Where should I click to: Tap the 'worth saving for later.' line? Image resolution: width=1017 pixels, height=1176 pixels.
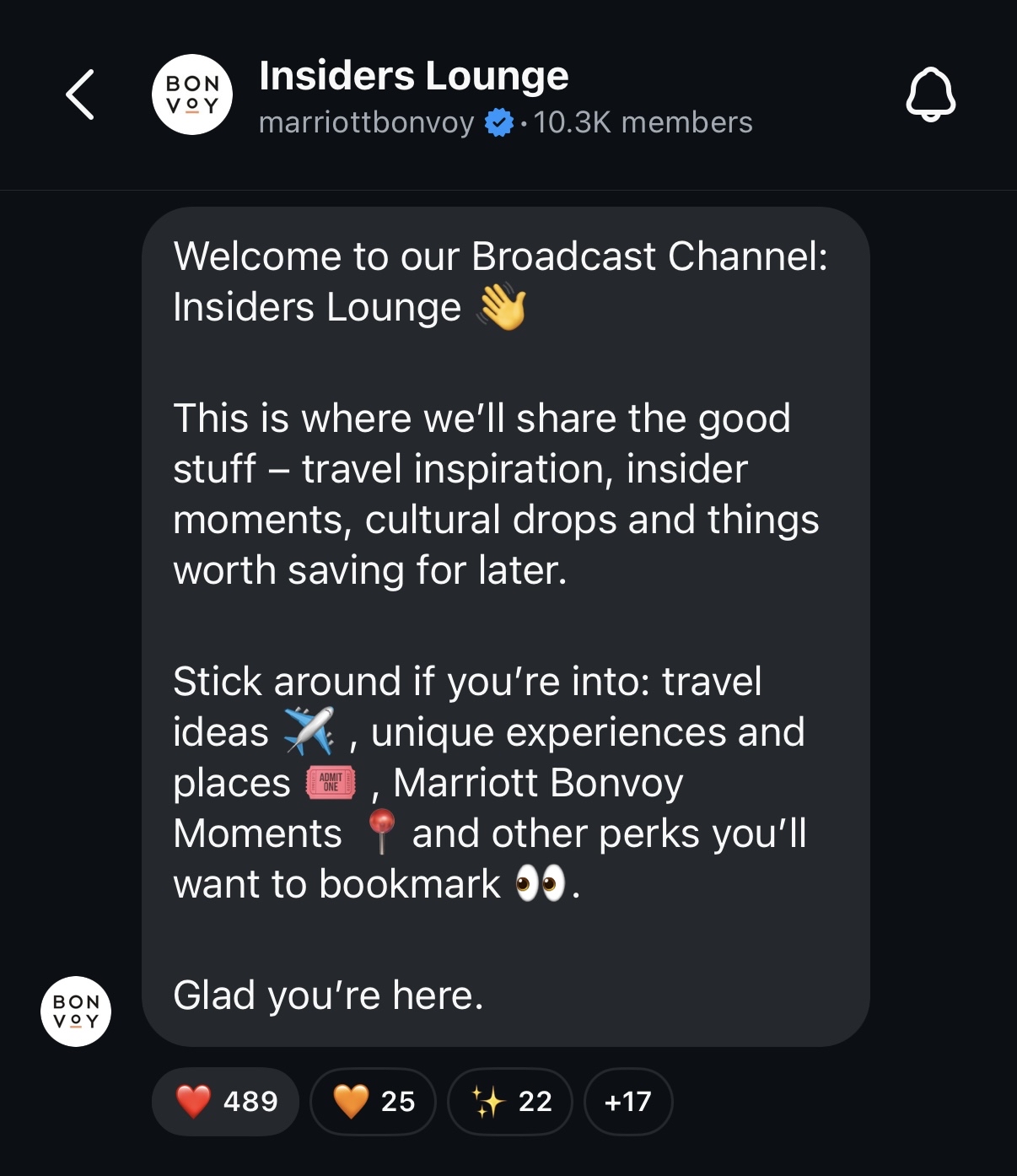point(369,570)
